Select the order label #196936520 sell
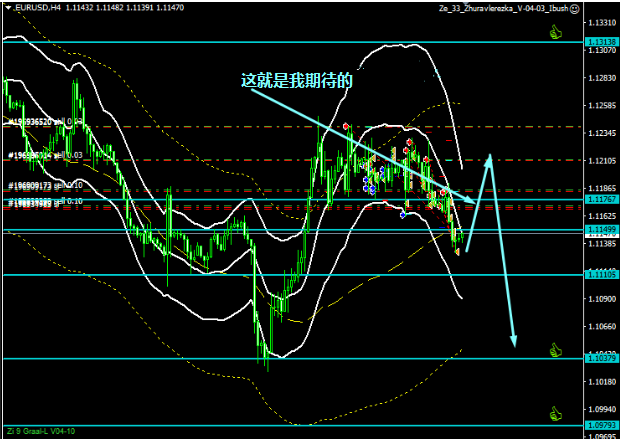This screenshot has width=620, height=440. [45, 121]
